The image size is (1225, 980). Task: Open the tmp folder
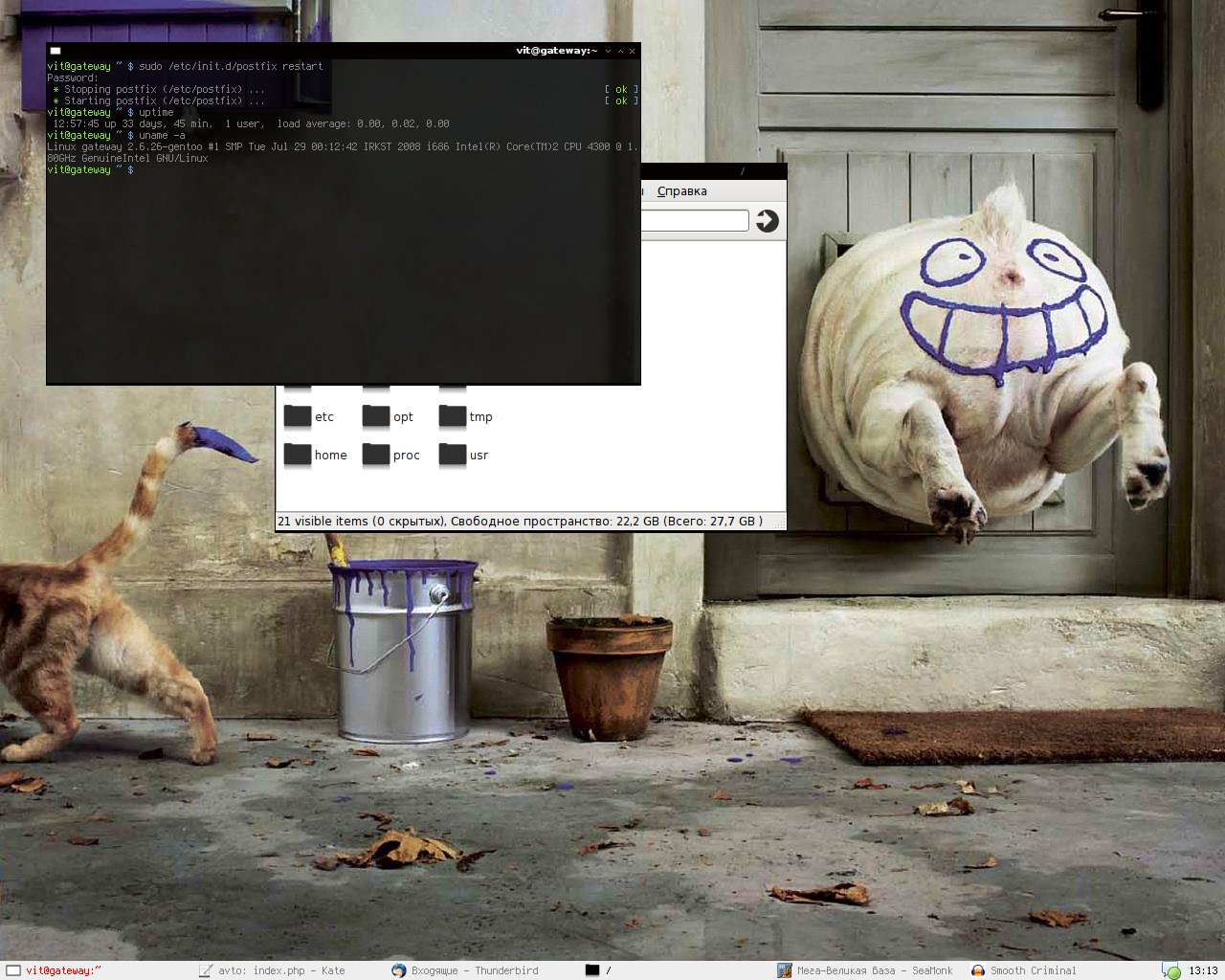(466, 417)
